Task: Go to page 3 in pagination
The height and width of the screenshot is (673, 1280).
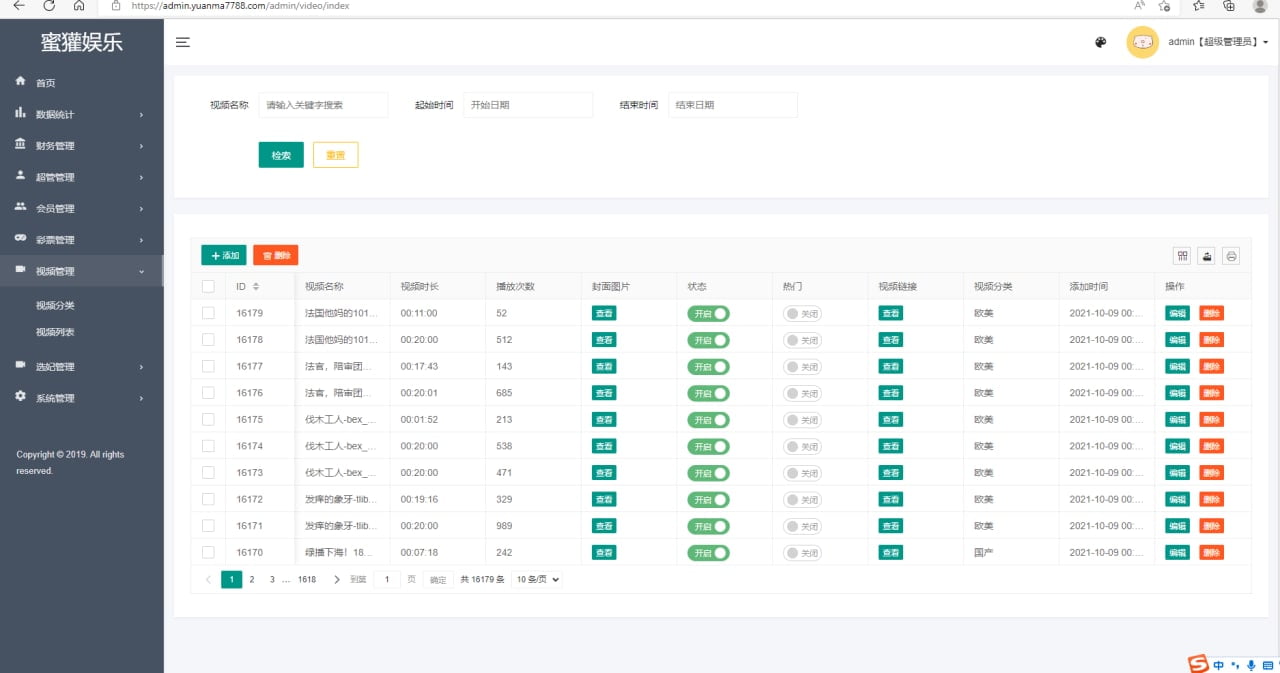Action: coord(272,579)
